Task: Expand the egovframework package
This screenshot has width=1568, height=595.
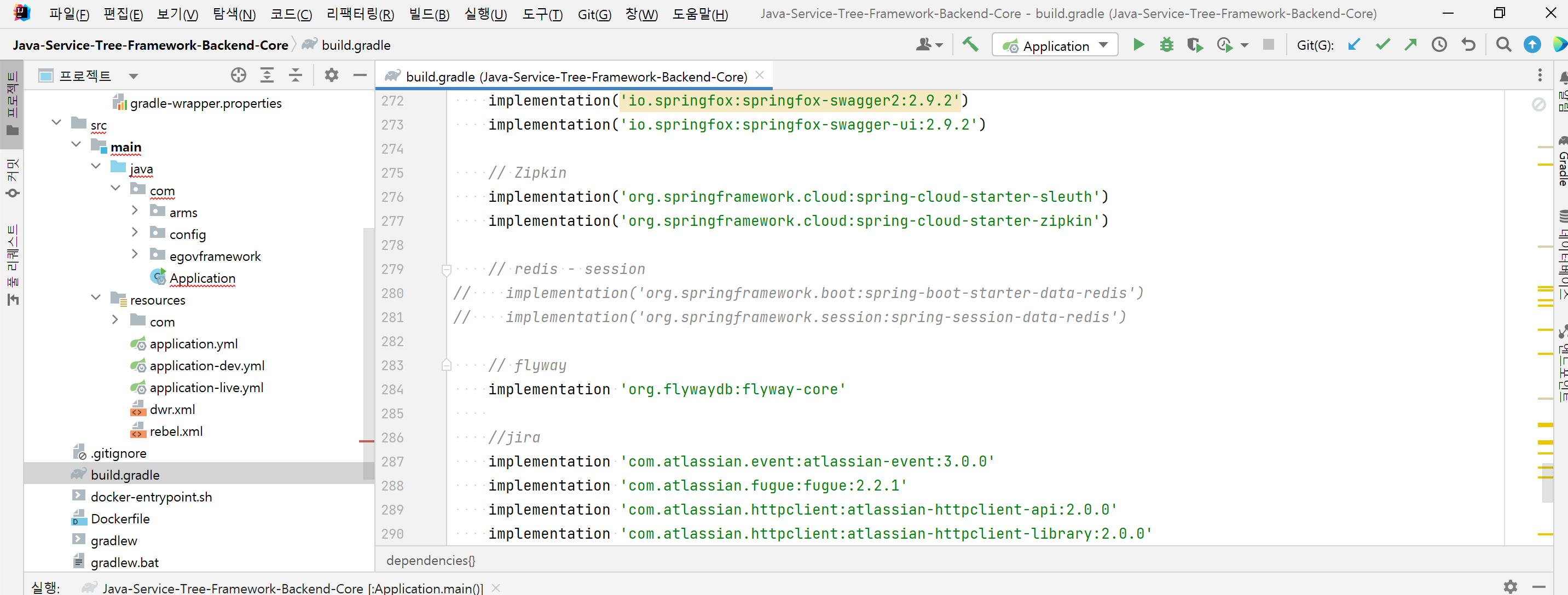Action: pyautogui.click(x=135, y=255)
